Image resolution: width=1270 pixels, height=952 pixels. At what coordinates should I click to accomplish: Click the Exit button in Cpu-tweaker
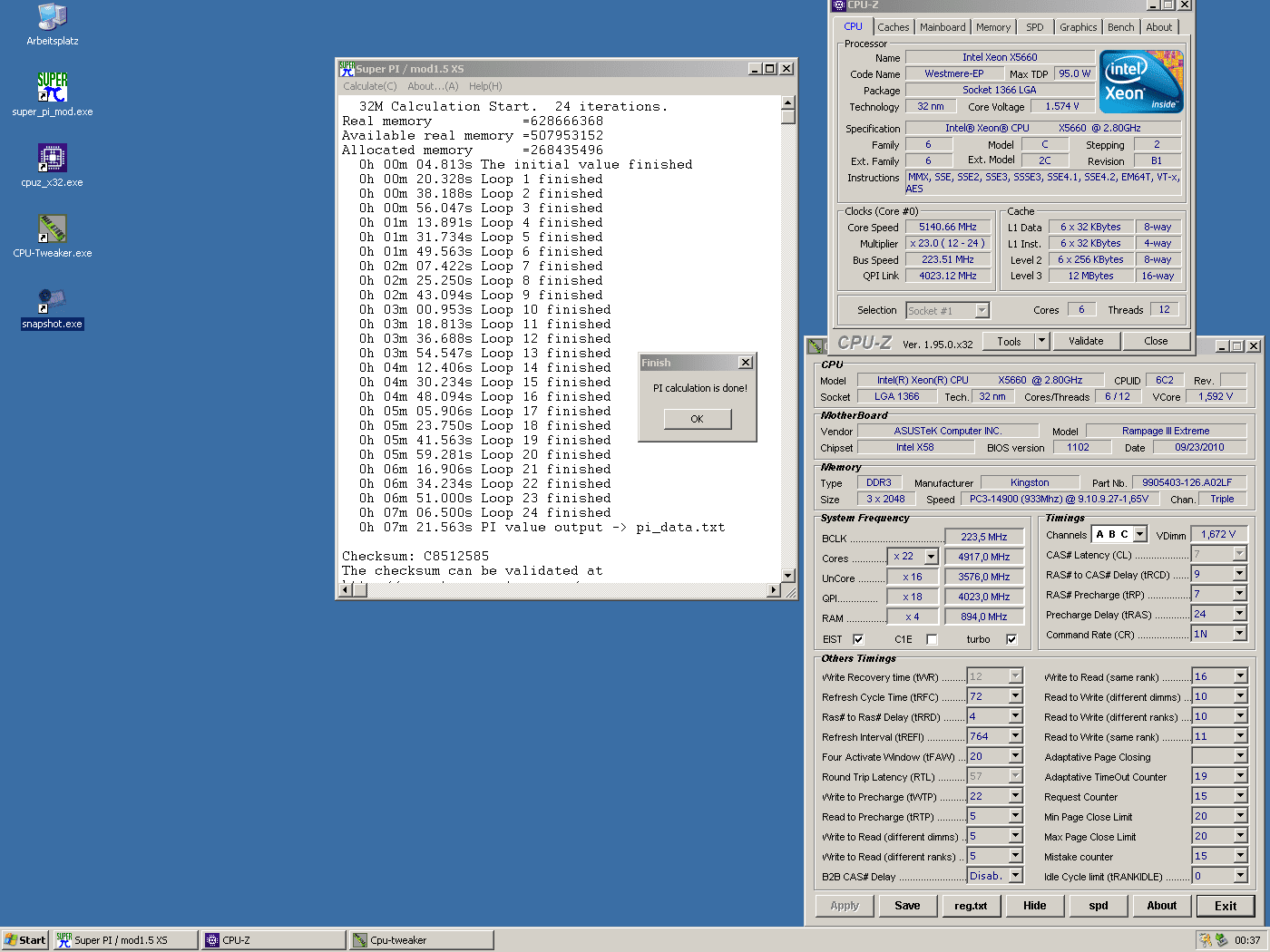coord(1226,906)
